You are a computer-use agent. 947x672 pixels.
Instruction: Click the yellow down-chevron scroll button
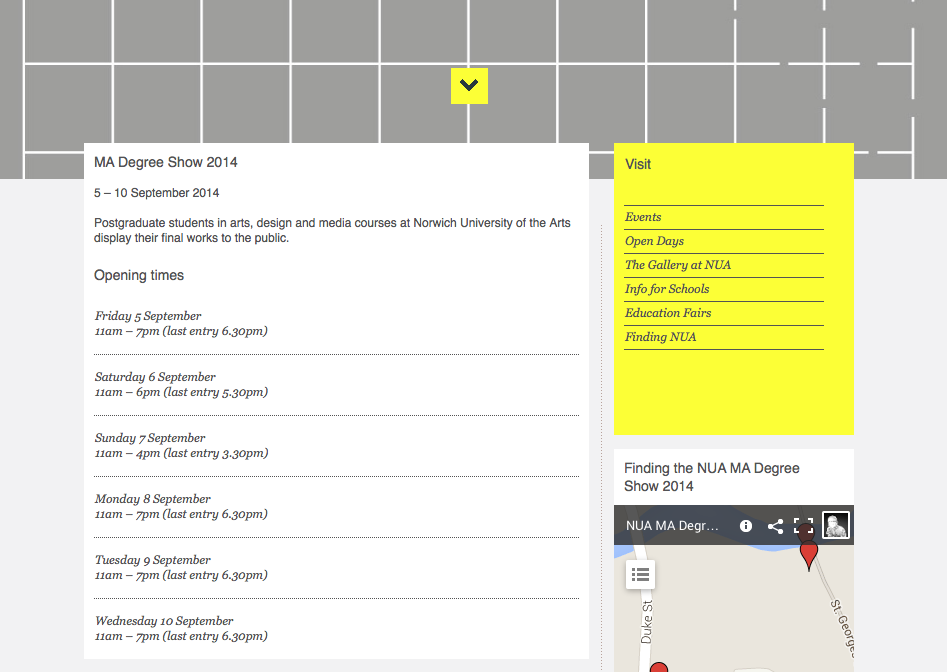click(469, 86)
